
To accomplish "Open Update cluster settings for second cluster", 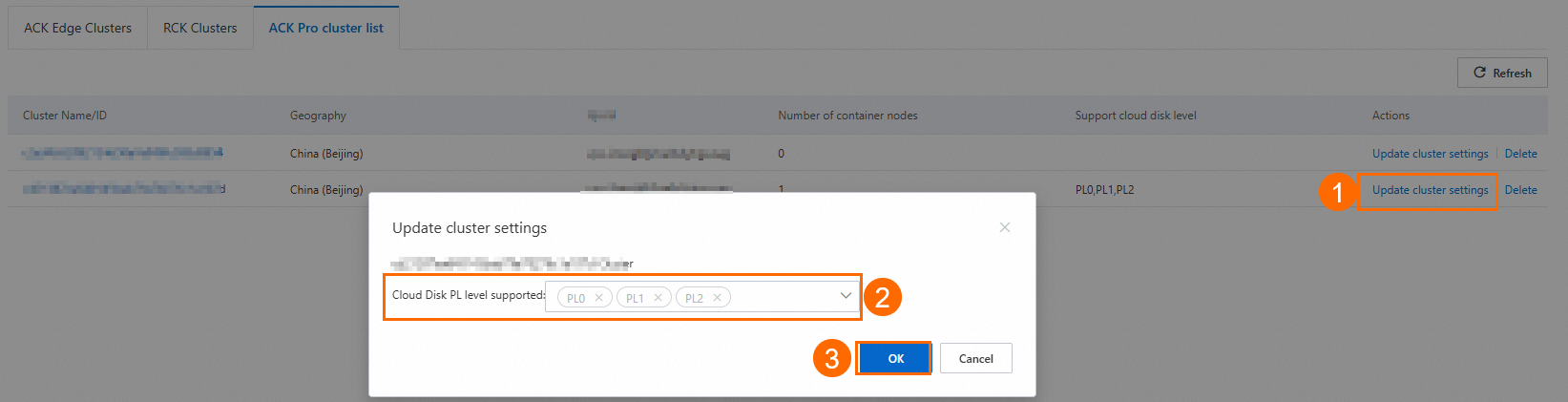I will pos(1430,190).
